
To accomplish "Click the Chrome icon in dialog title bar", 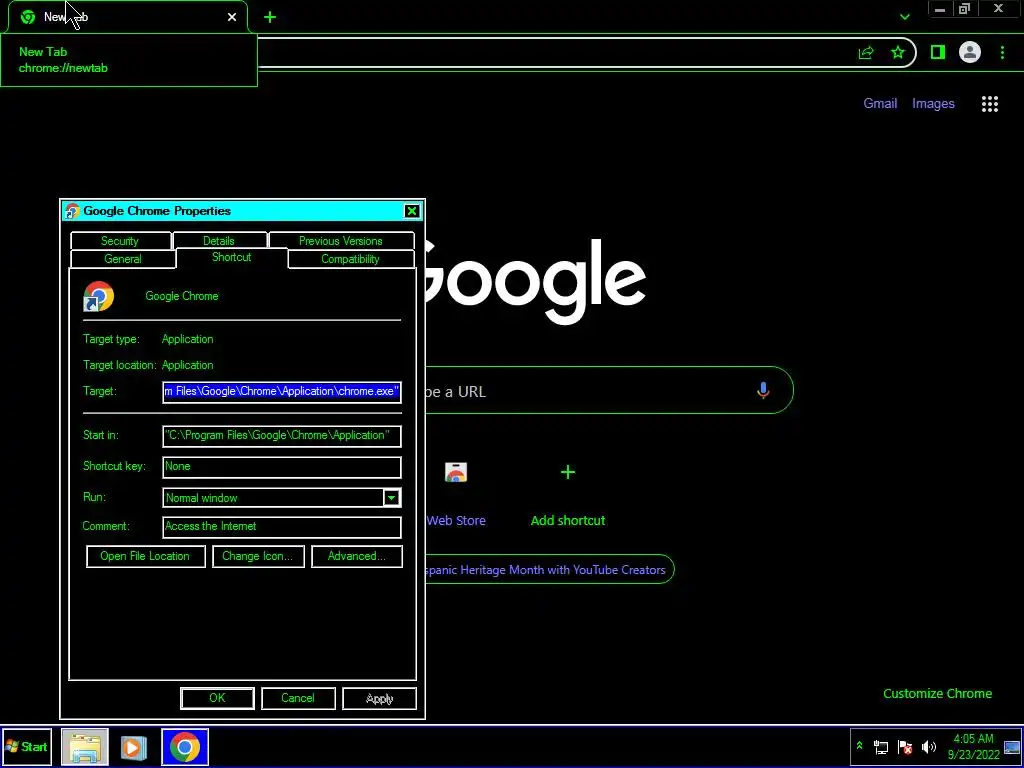I will (72, 211).
